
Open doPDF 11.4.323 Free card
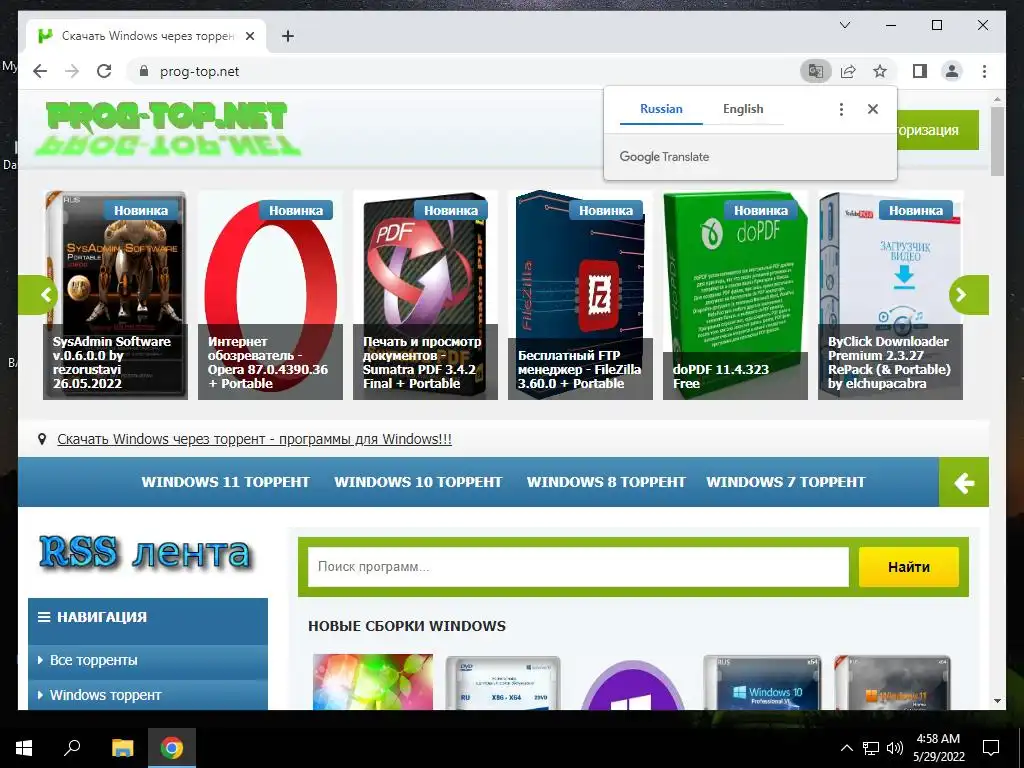click(x=735, y=295)
